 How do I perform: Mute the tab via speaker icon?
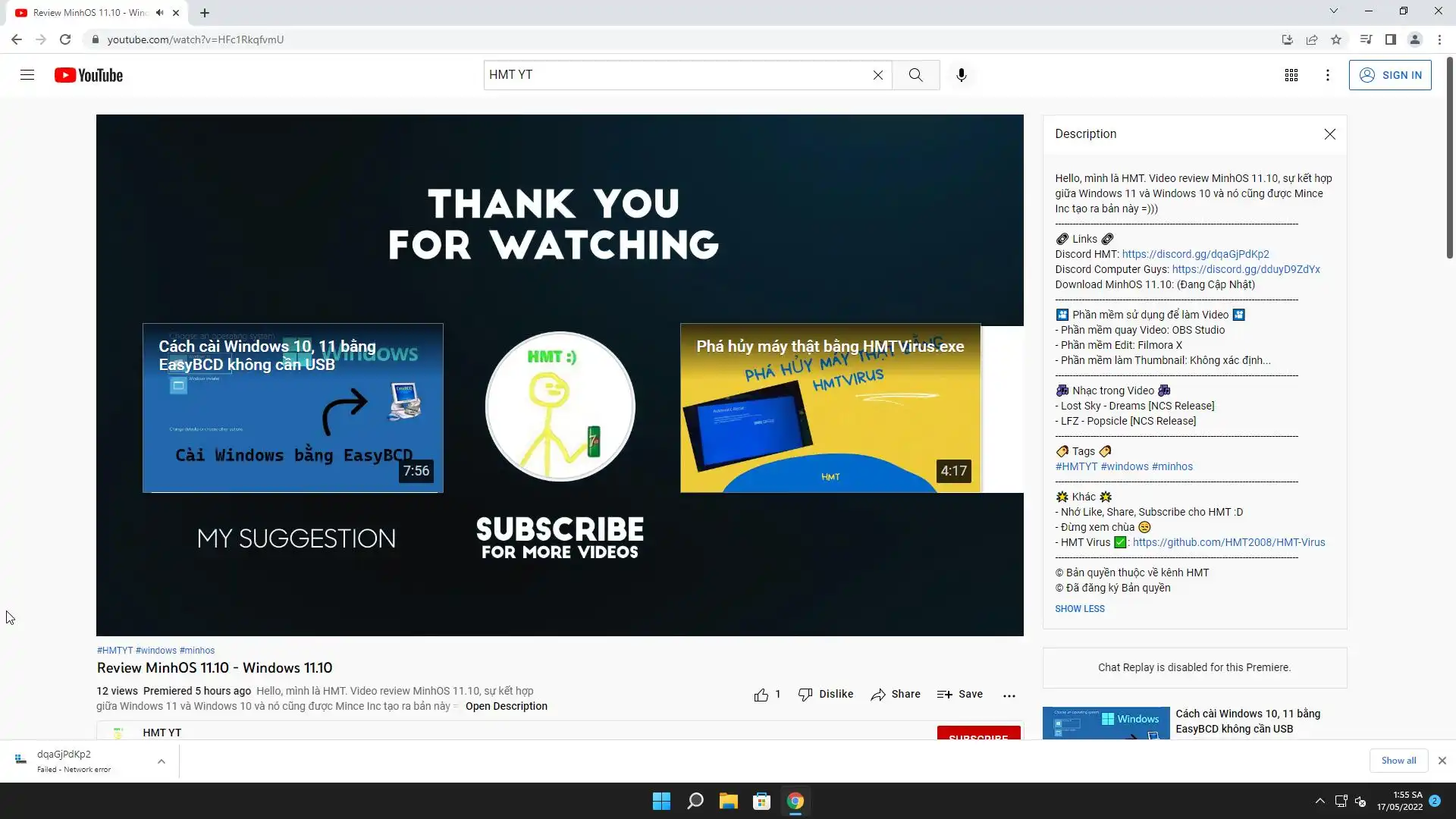pyautogui.click(x=159, y=13)
